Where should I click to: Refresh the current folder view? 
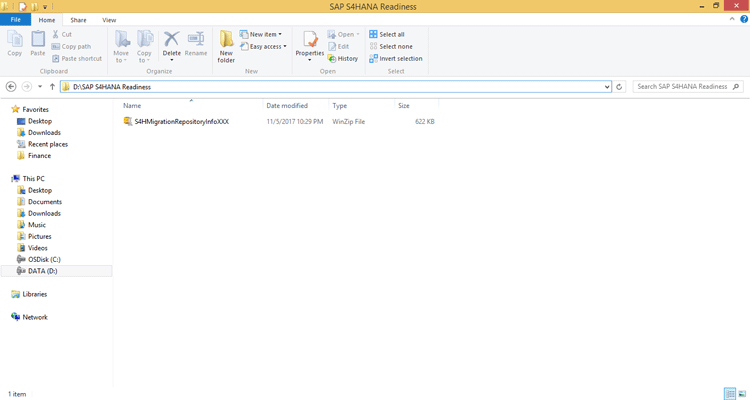click(619, 87)
